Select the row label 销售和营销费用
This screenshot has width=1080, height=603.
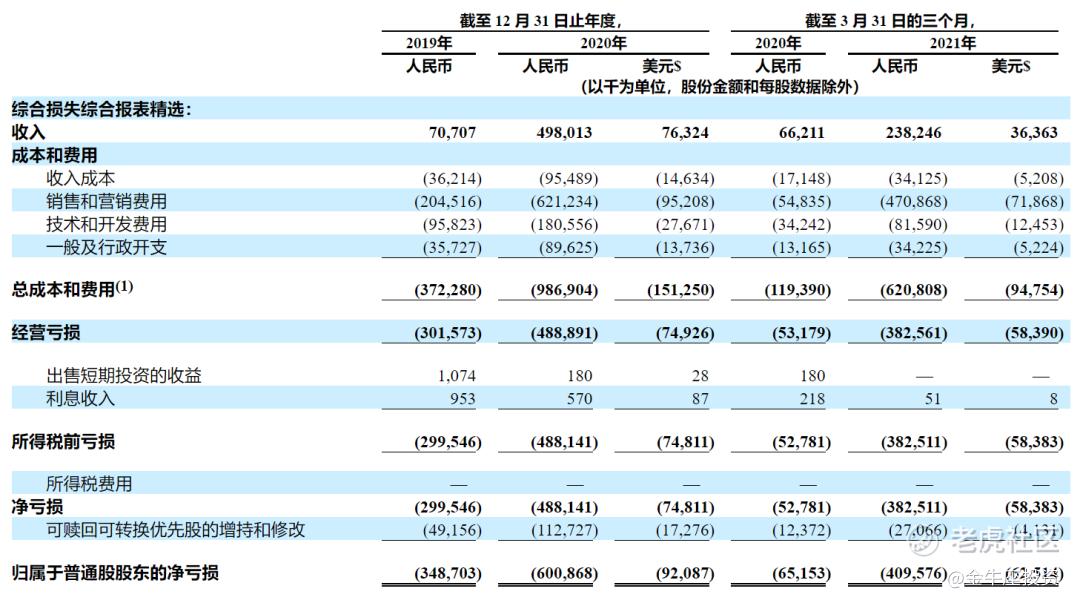107,201
